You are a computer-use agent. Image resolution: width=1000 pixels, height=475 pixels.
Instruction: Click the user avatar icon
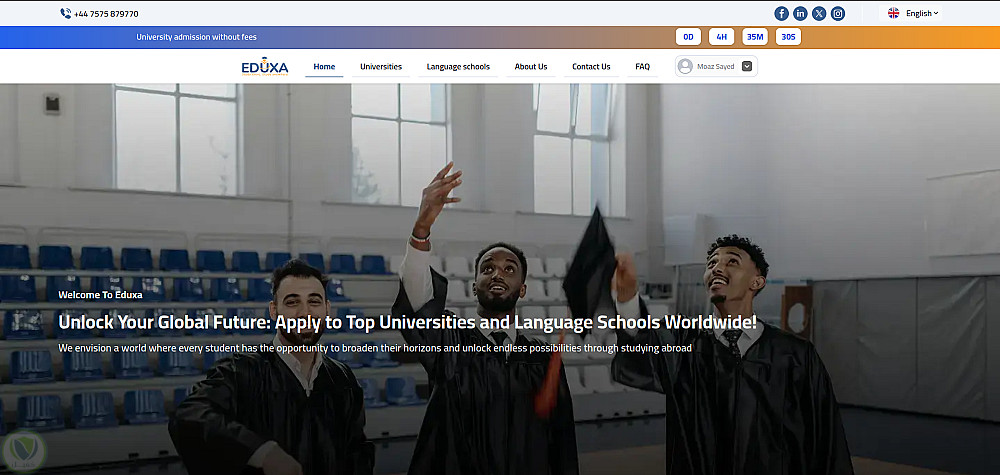686,66
